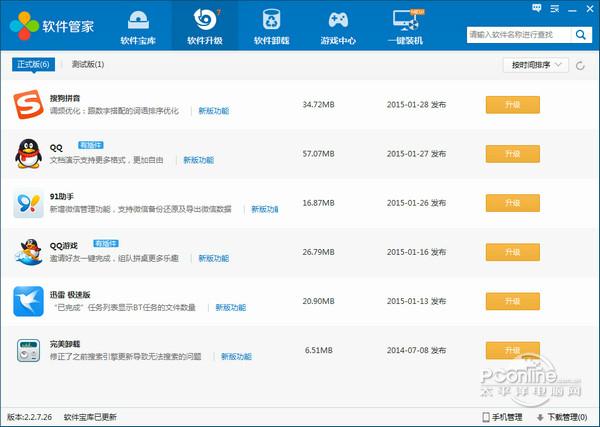The width and height of the screenshot is (600, 427).
Task: Open the 按时间排序 sort dropdown
Action: tap(536, 65)
